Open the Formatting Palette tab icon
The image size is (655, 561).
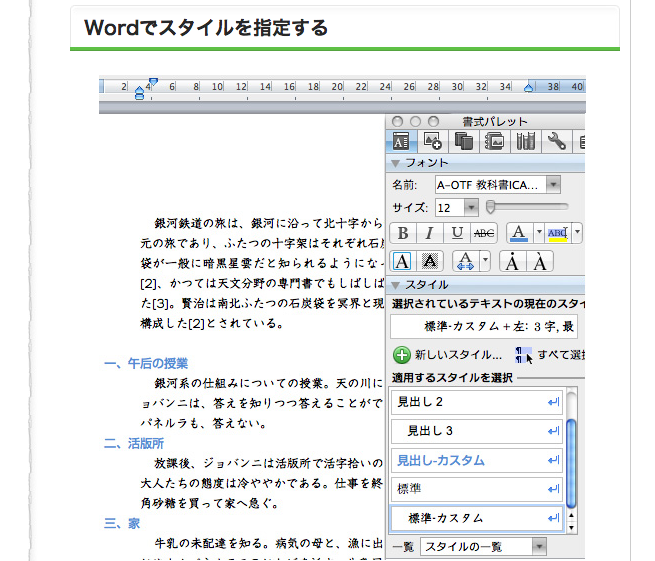click(x=401, y=141)
